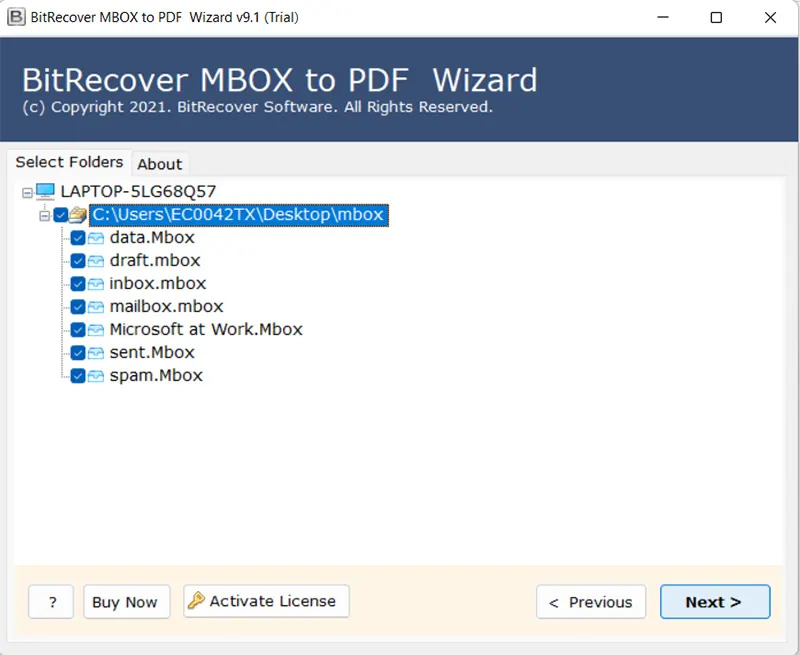Click the BitRecover app icon in title bar
Screen dimensions: 800x655
pos(14,17)
